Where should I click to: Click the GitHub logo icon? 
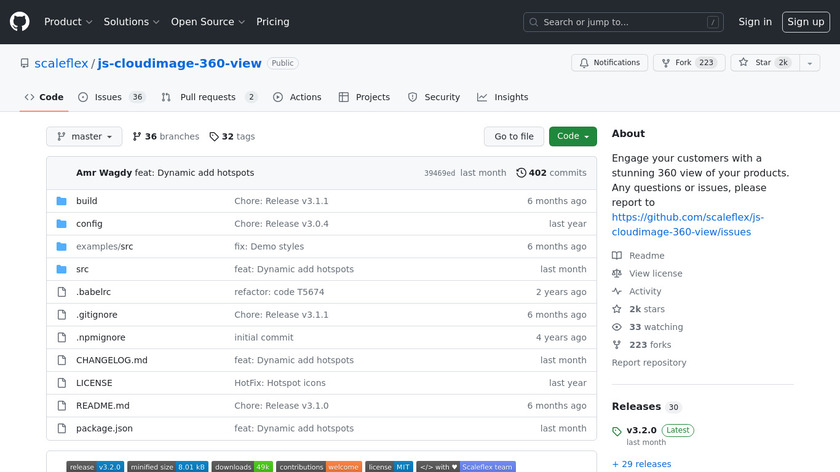tap(20, 22)
